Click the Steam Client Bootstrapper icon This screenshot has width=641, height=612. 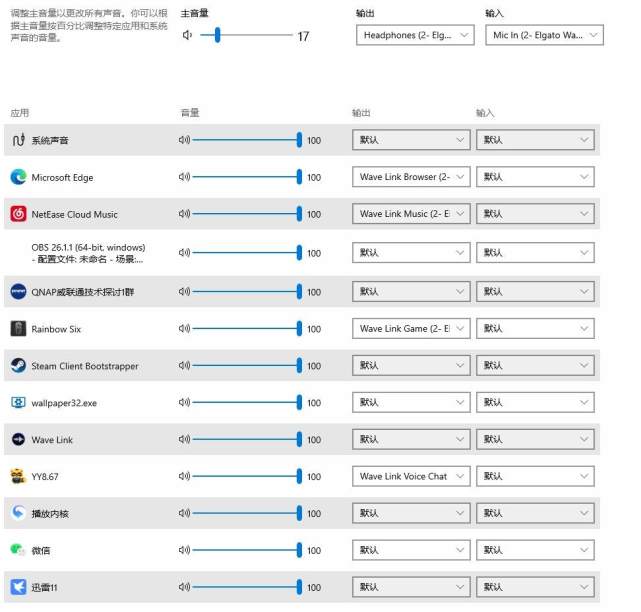click(18, 365)
